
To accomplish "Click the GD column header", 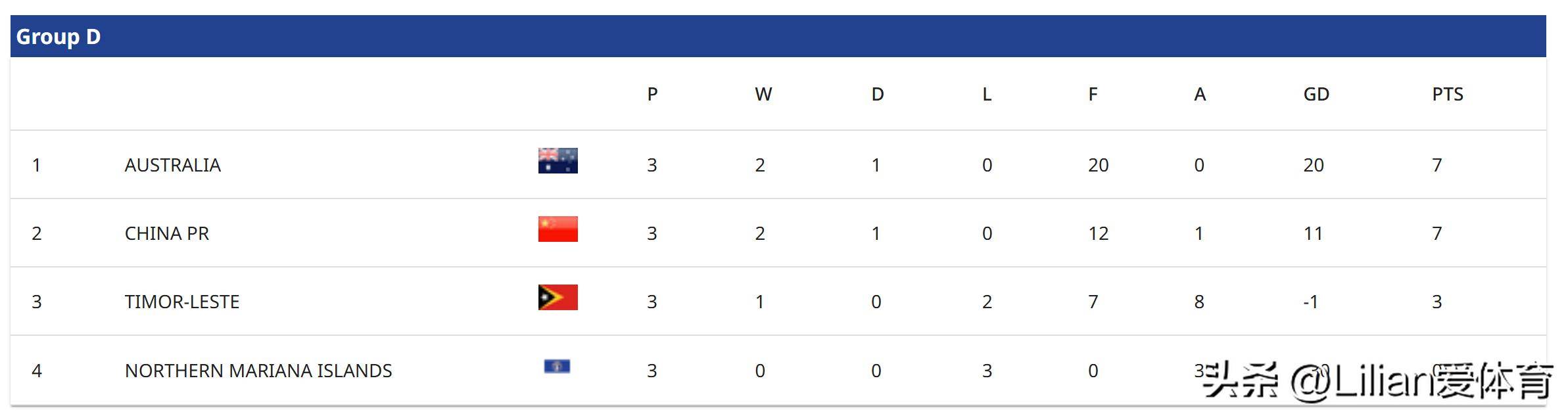I will tap(1316, 95).
